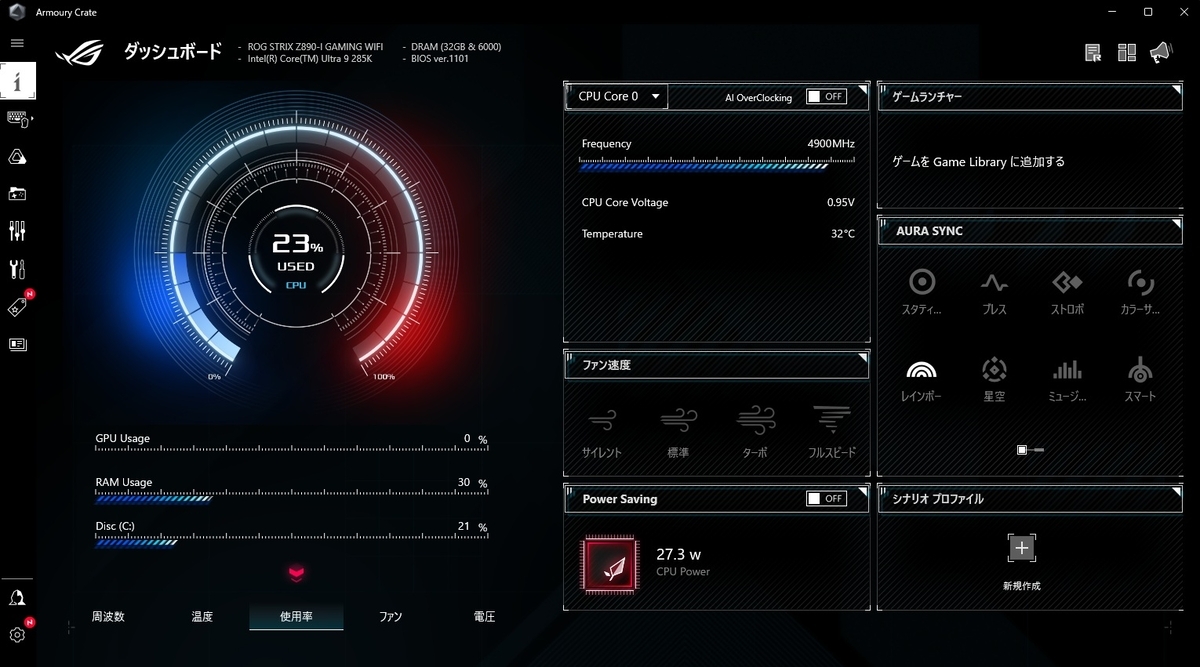The height and width of the screenshot is (667, 1200).
Task: Click the 32°C temperature value
Action: (x=842, y=234)
